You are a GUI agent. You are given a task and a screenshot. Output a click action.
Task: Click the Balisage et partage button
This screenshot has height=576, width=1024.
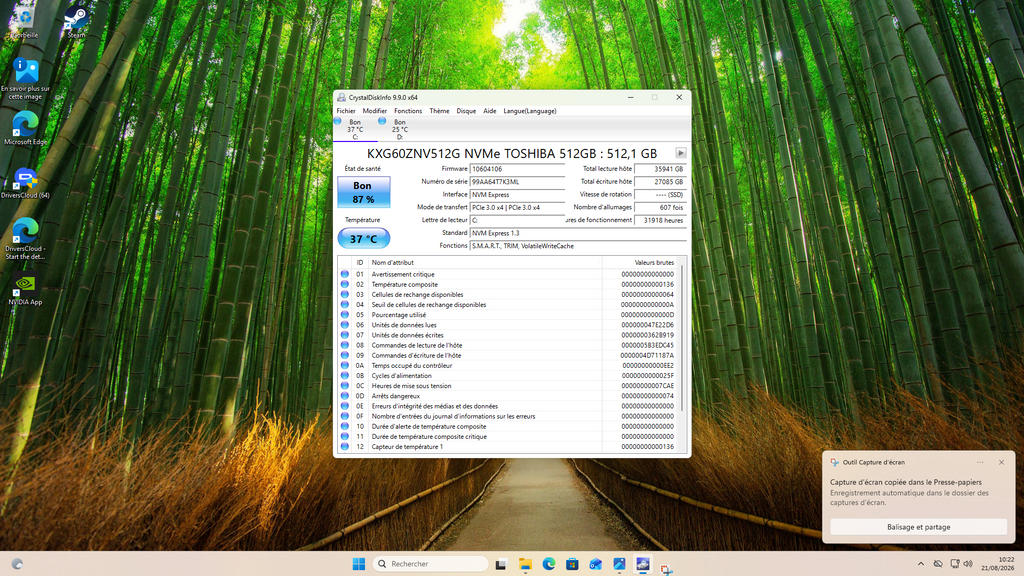click(918, 527)
